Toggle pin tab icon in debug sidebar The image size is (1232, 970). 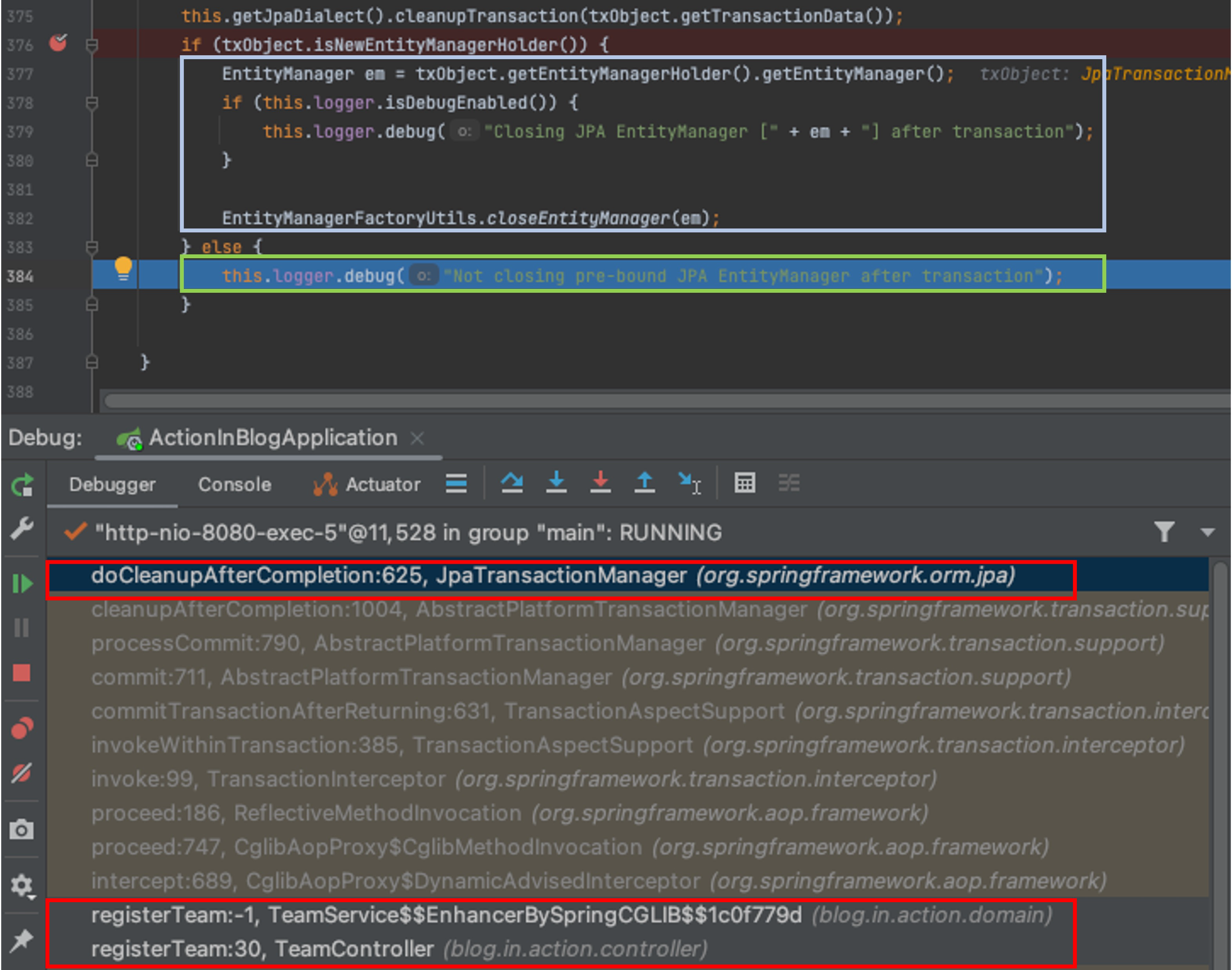22,940
